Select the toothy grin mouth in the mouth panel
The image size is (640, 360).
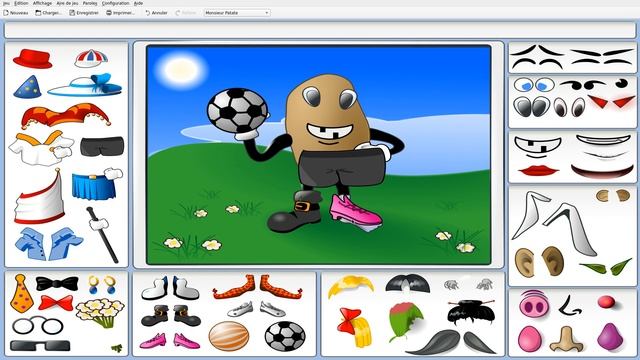538,147
